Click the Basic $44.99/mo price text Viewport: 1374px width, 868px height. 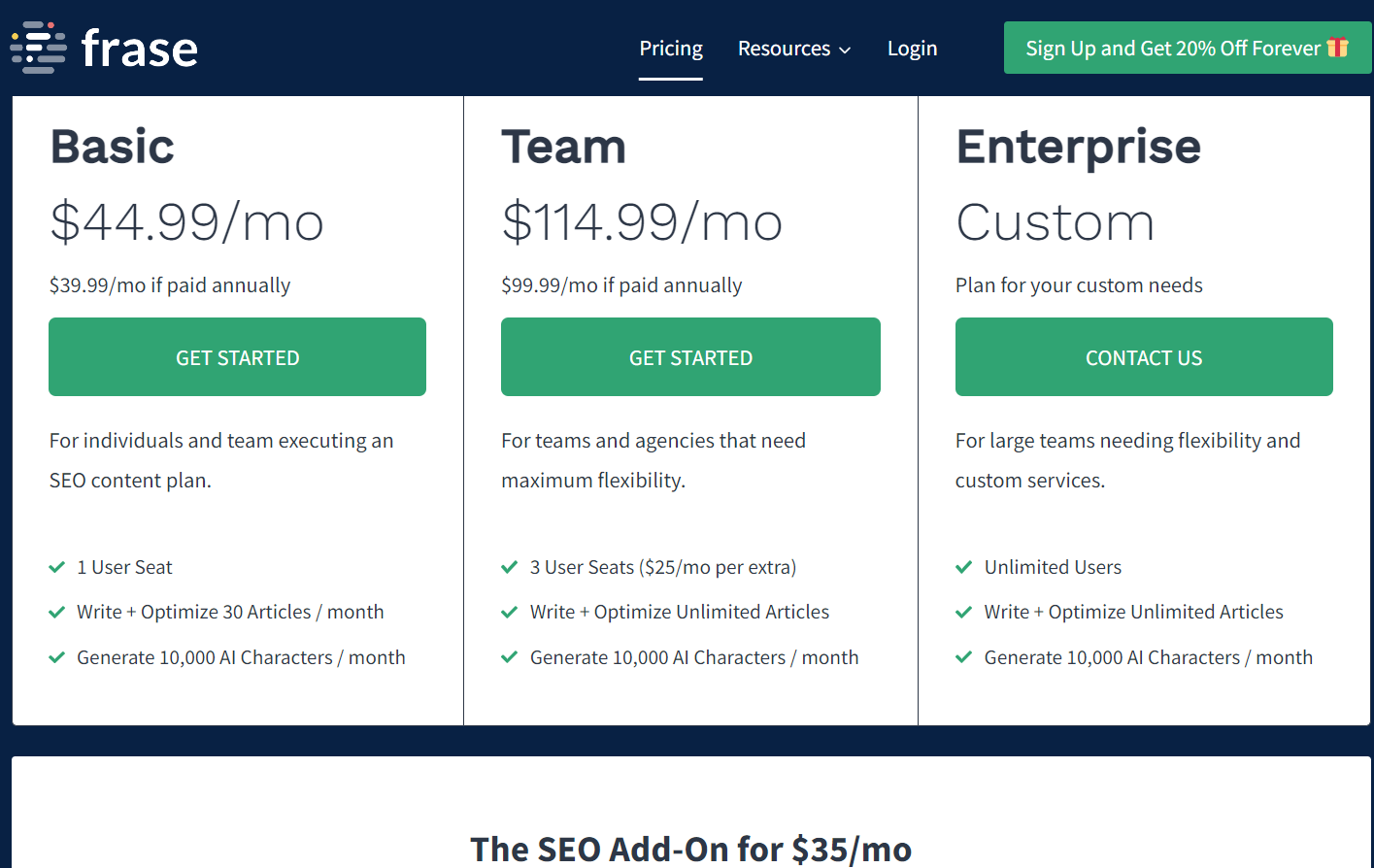pos(186,222)
